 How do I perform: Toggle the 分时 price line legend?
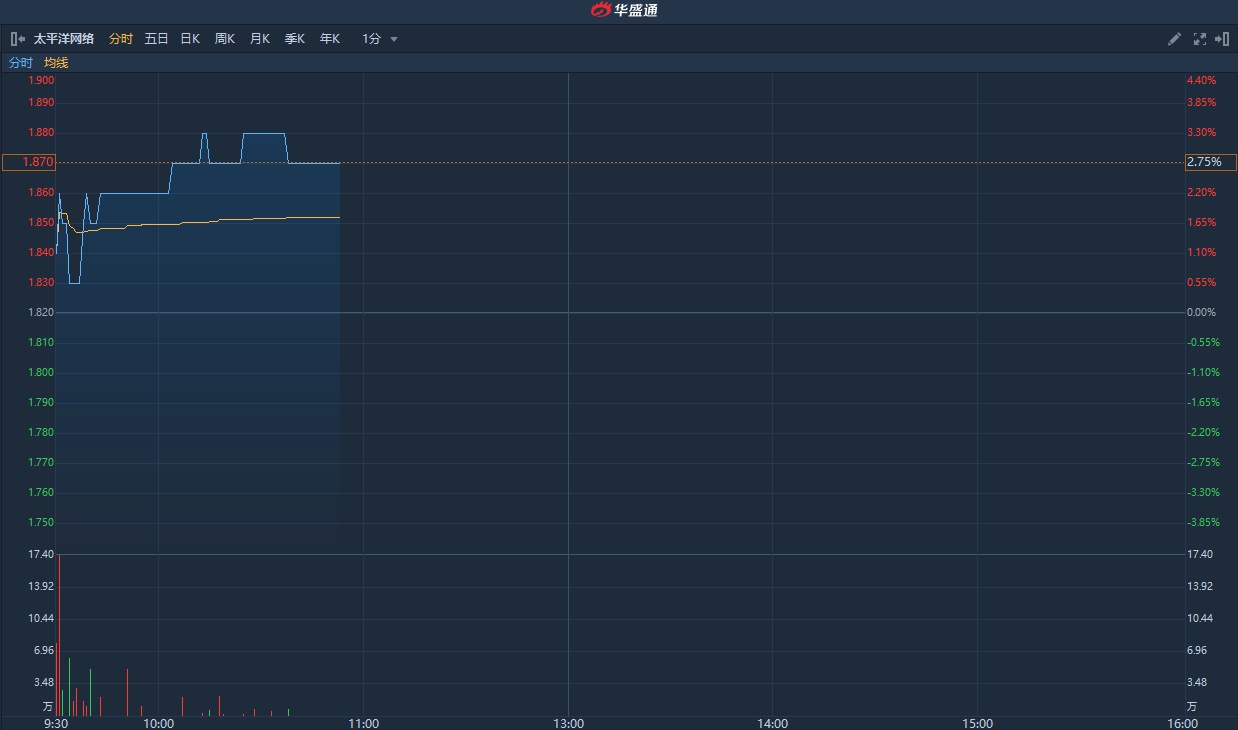tap(21, 63)
